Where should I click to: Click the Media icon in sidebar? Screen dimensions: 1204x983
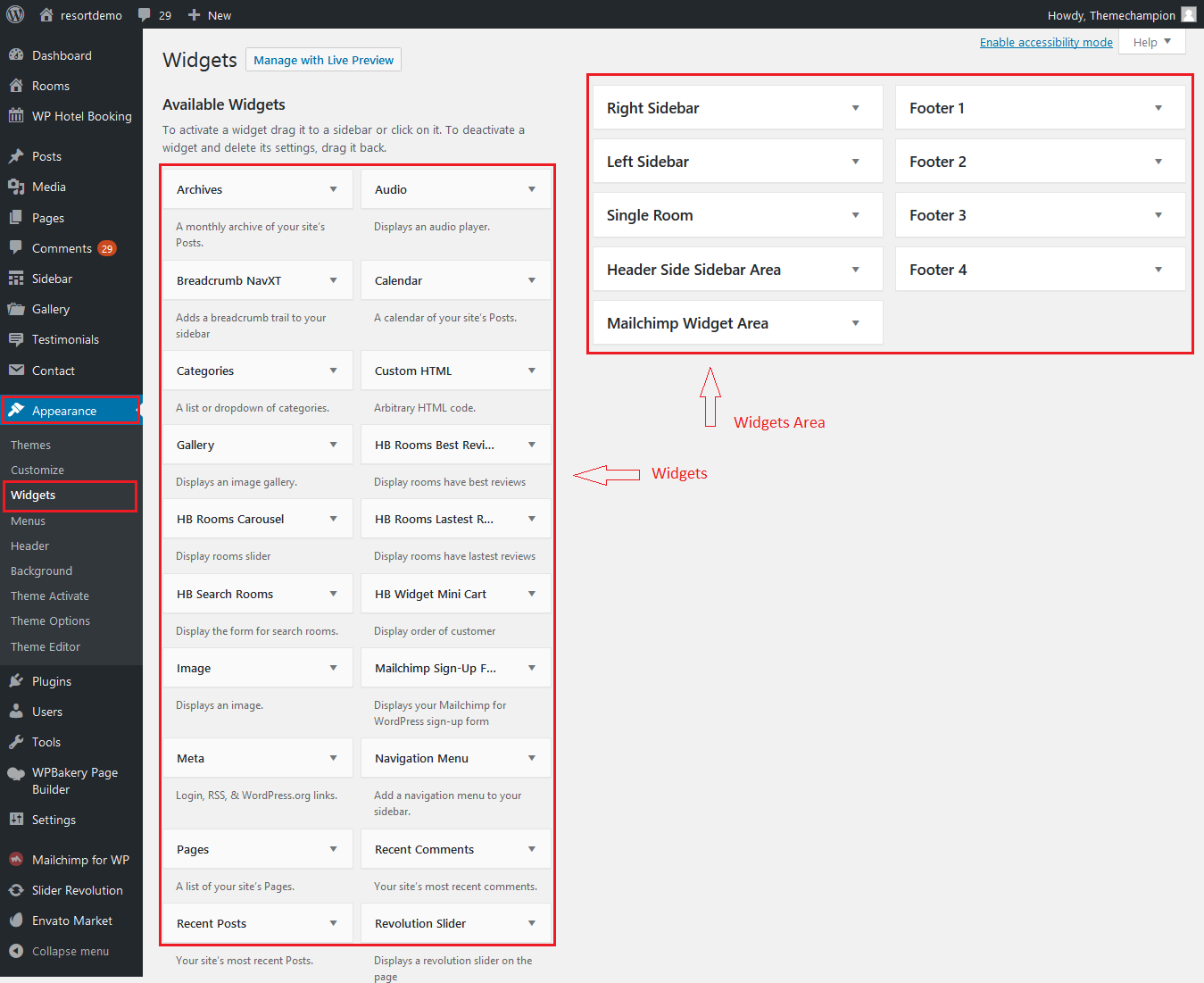click(x=16, y=187)
